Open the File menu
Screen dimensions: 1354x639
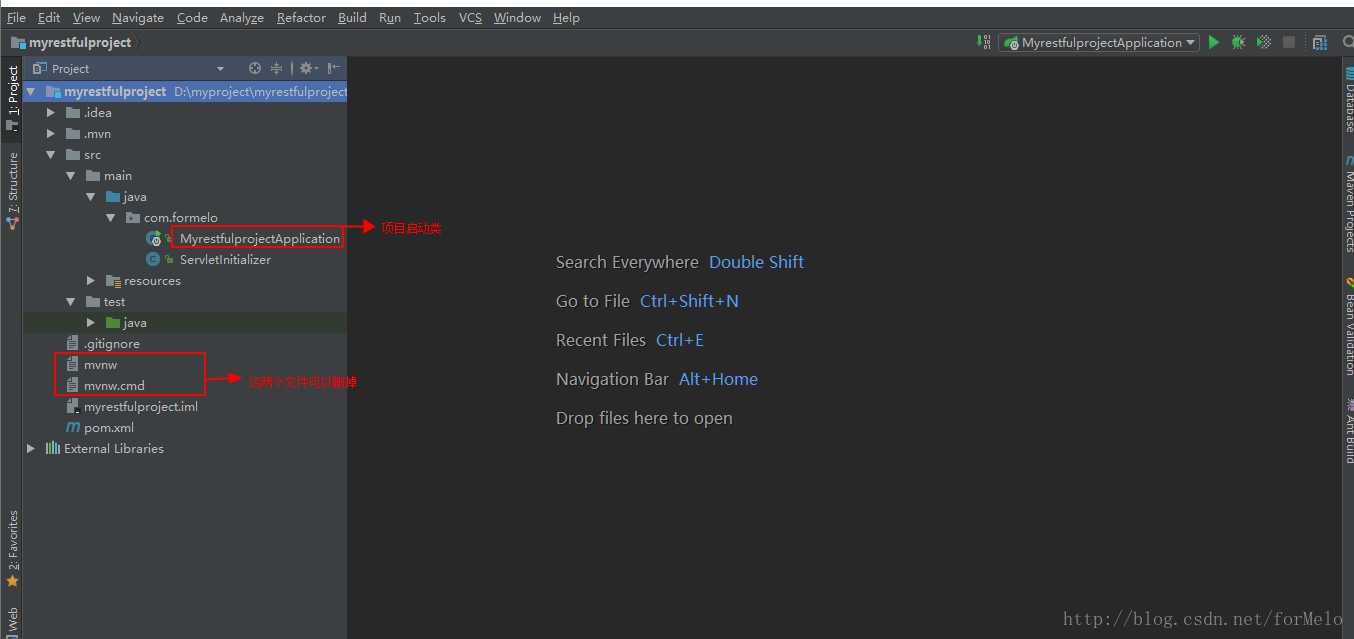pos(16,17)
